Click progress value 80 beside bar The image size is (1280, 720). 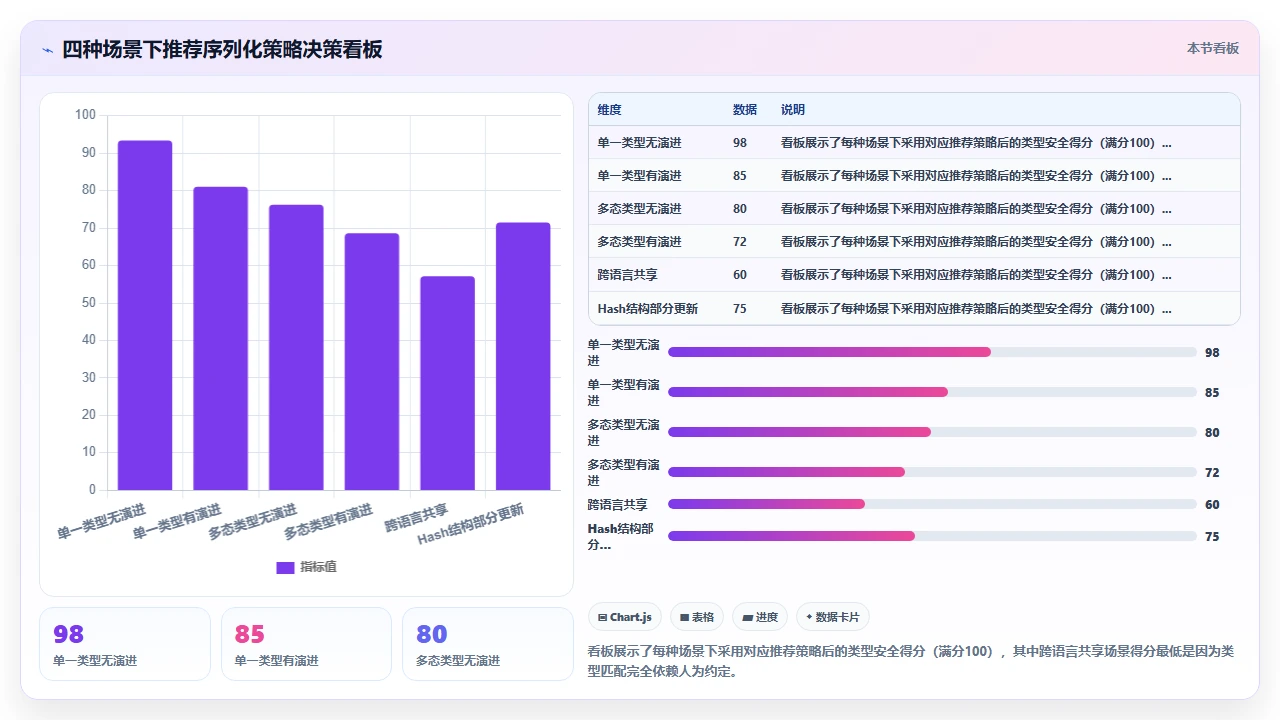pos(1212,433)
